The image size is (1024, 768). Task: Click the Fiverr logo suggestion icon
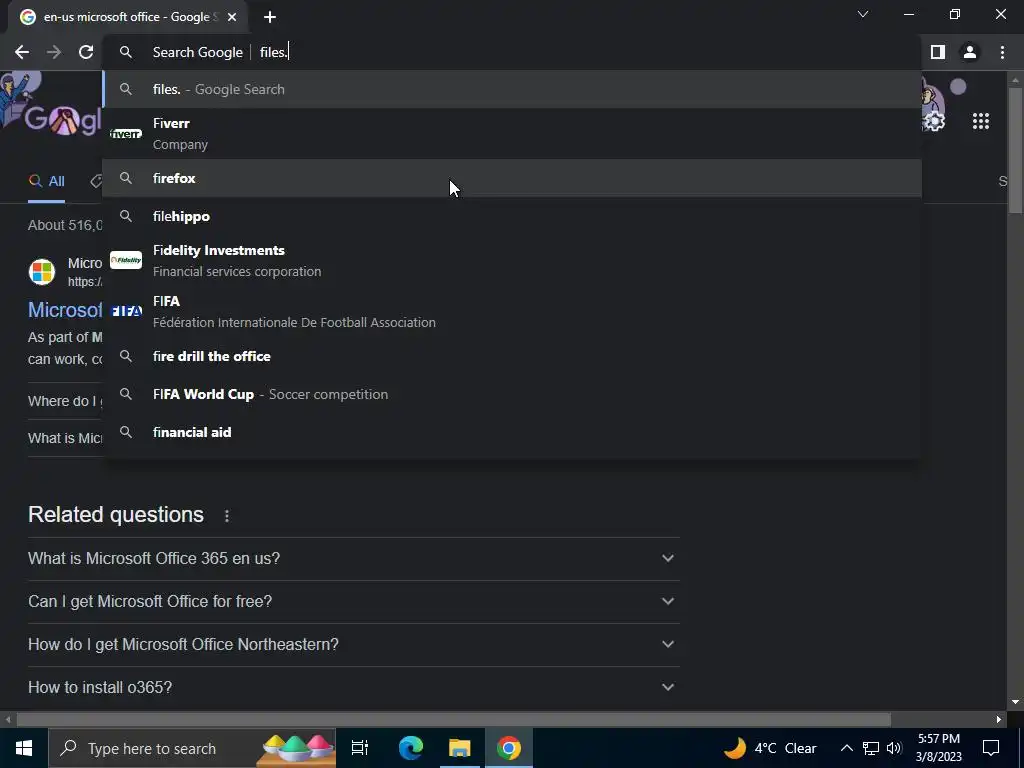tap(125, 134)
